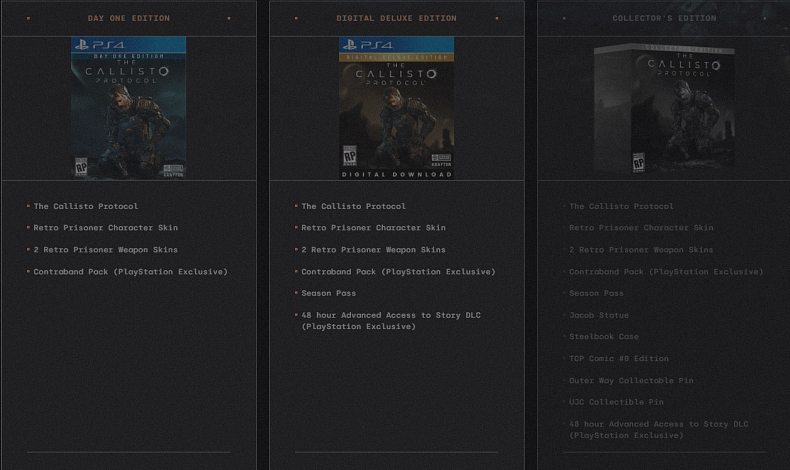Select the Collector's Edition header
The image size is (790, 470).
tap(664, 18)
